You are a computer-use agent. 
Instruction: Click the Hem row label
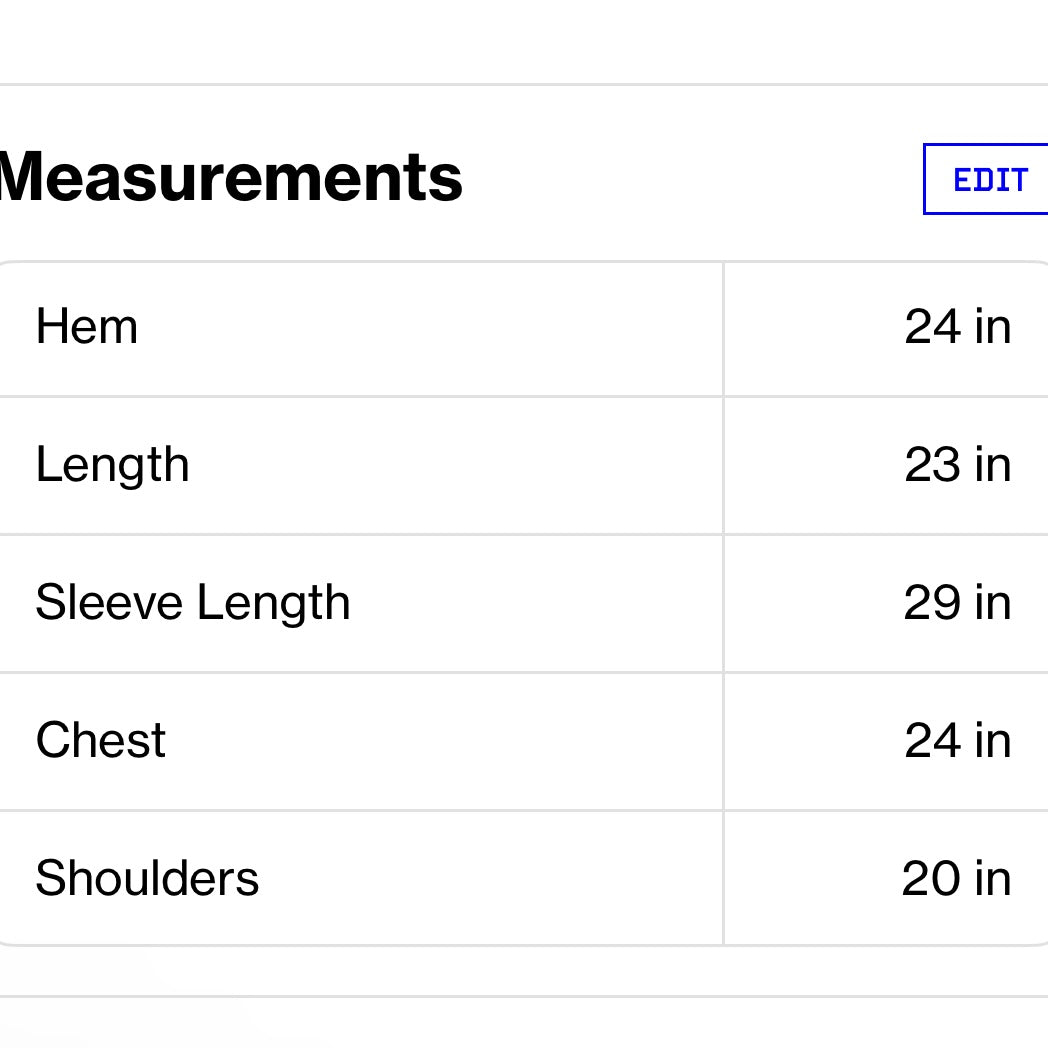coord(87,327)
